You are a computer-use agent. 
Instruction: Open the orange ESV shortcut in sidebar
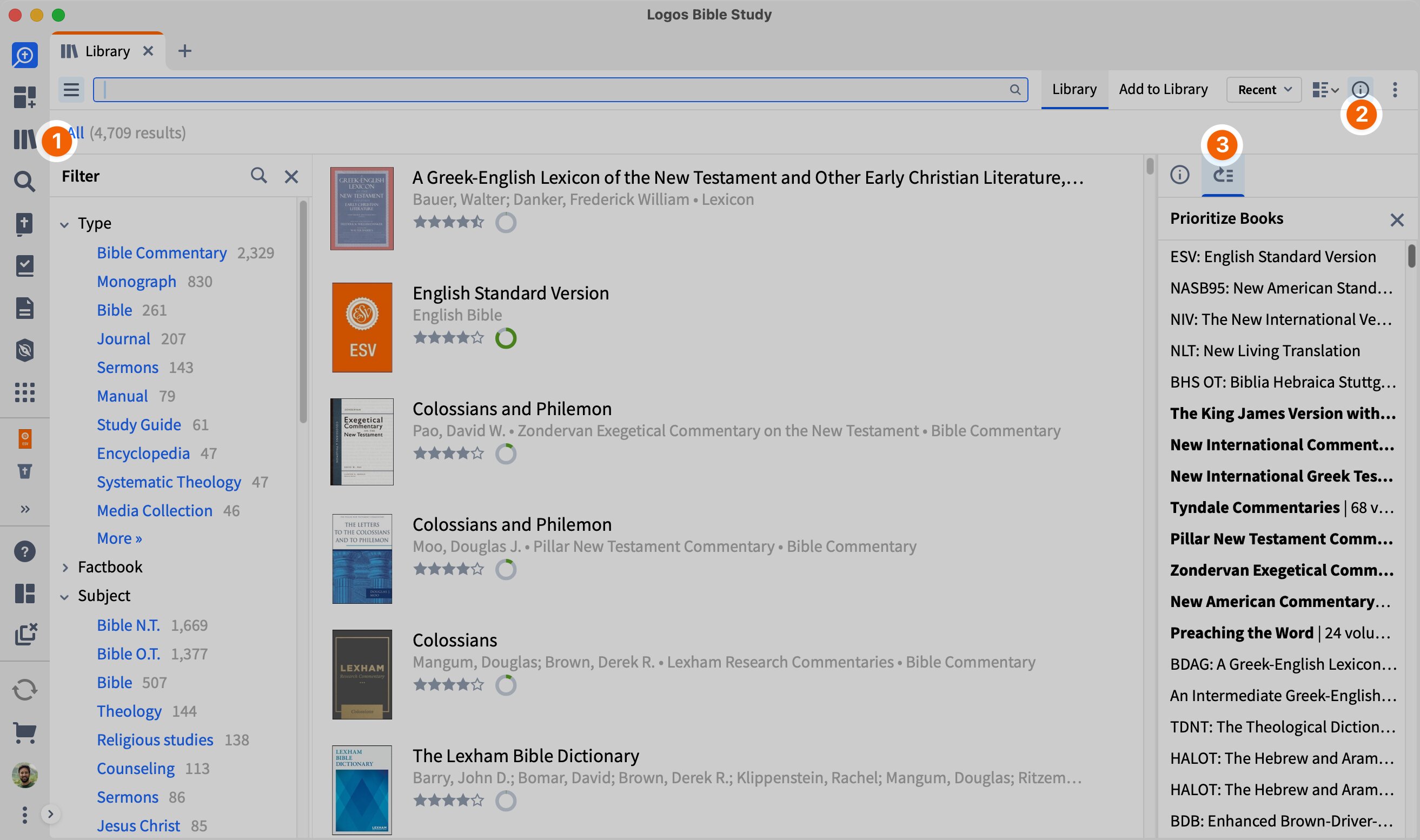(x=25, y=439)
